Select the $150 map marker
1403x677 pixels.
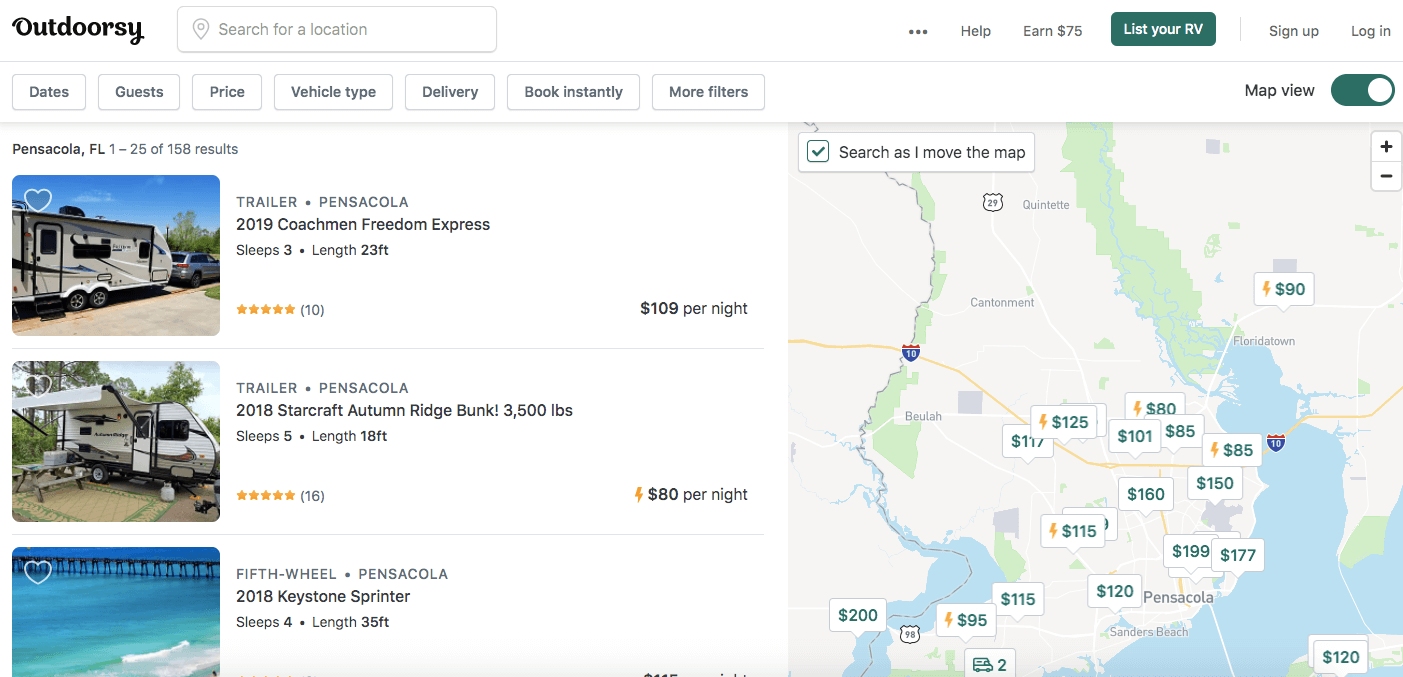(1215, 483)
